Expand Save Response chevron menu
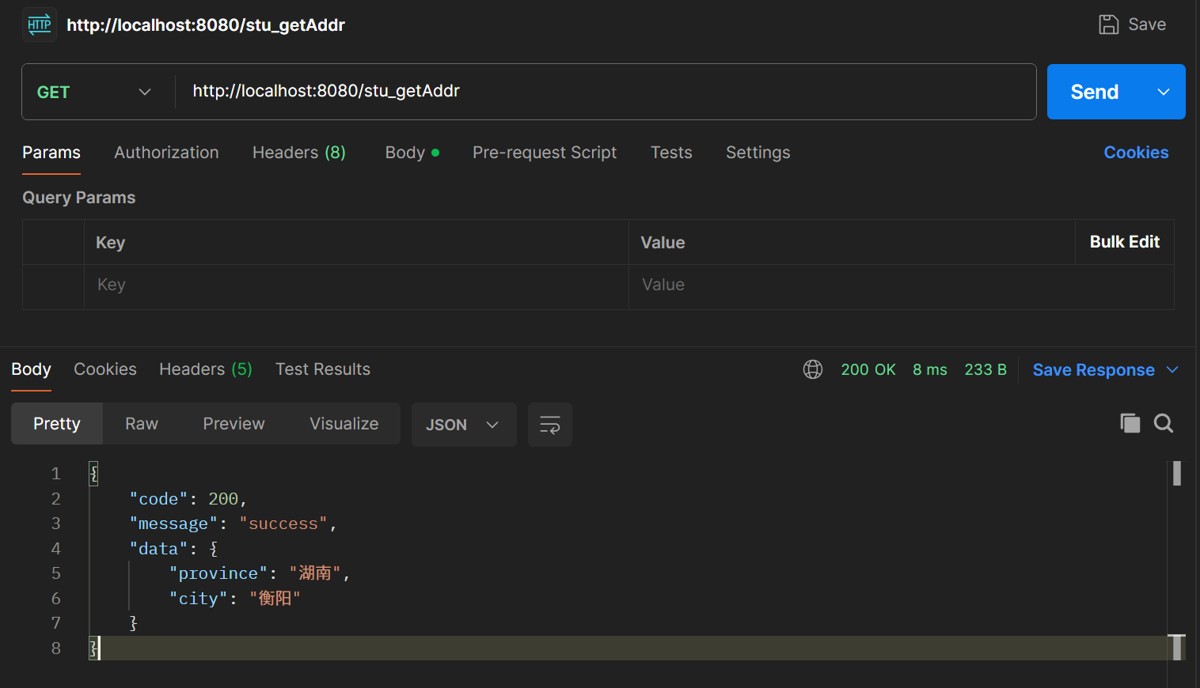Screen dimensions: 1200x688 click(x=1173, y=370)
